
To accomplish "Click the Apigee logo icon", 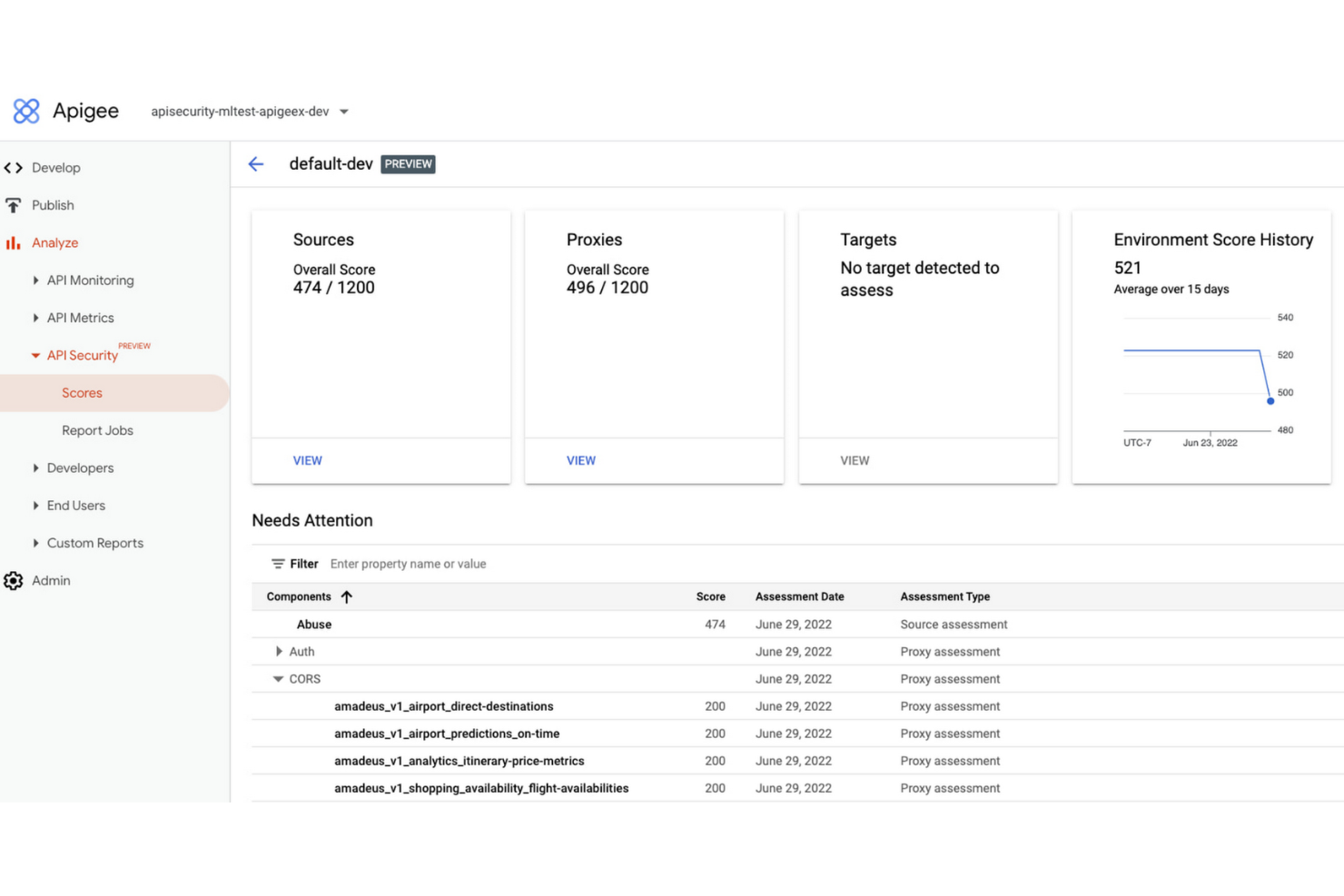I will 26,111.
